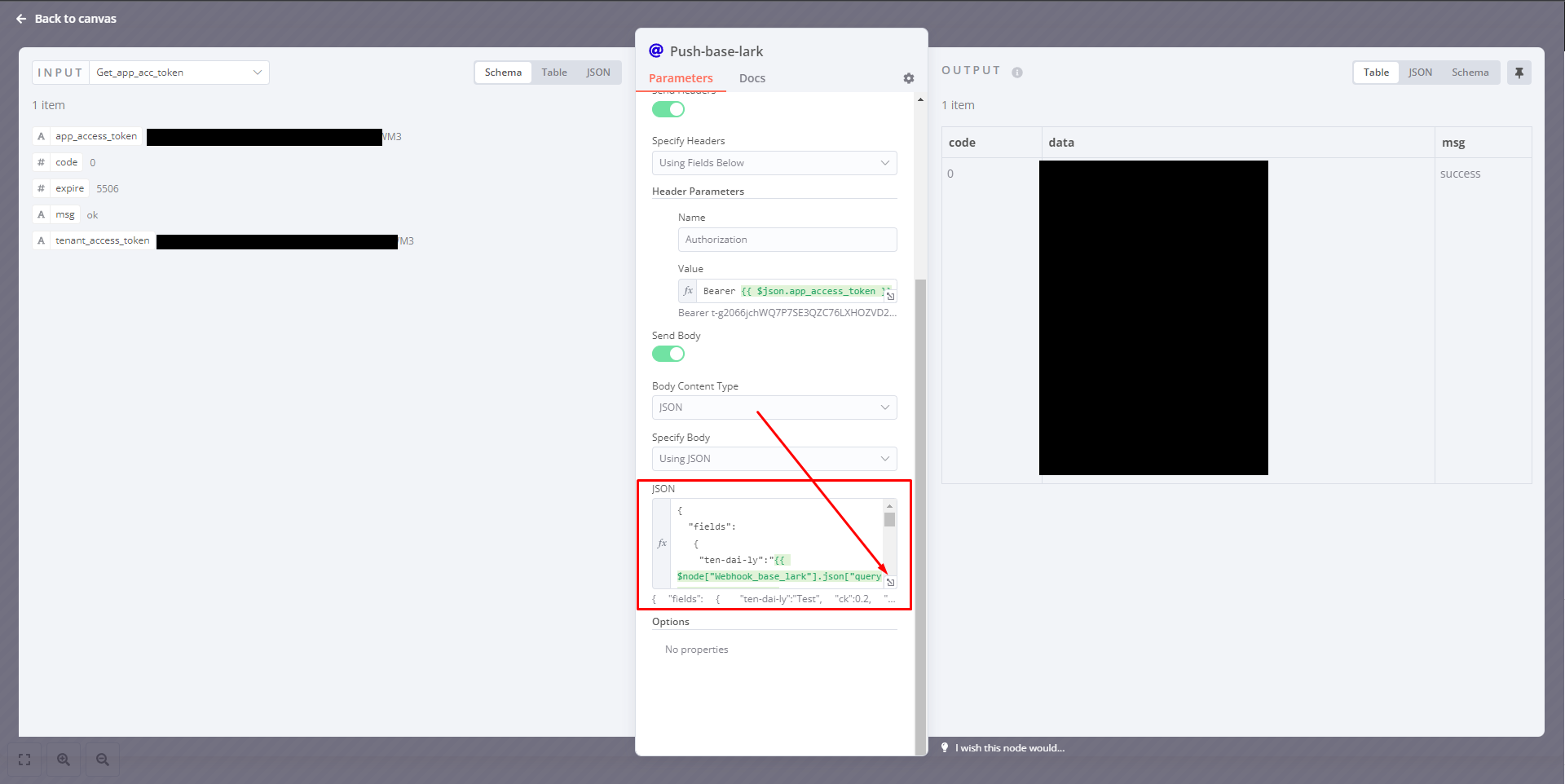Show output as JSON
Screen dimensions: 1565x784
pos(1420,72)
